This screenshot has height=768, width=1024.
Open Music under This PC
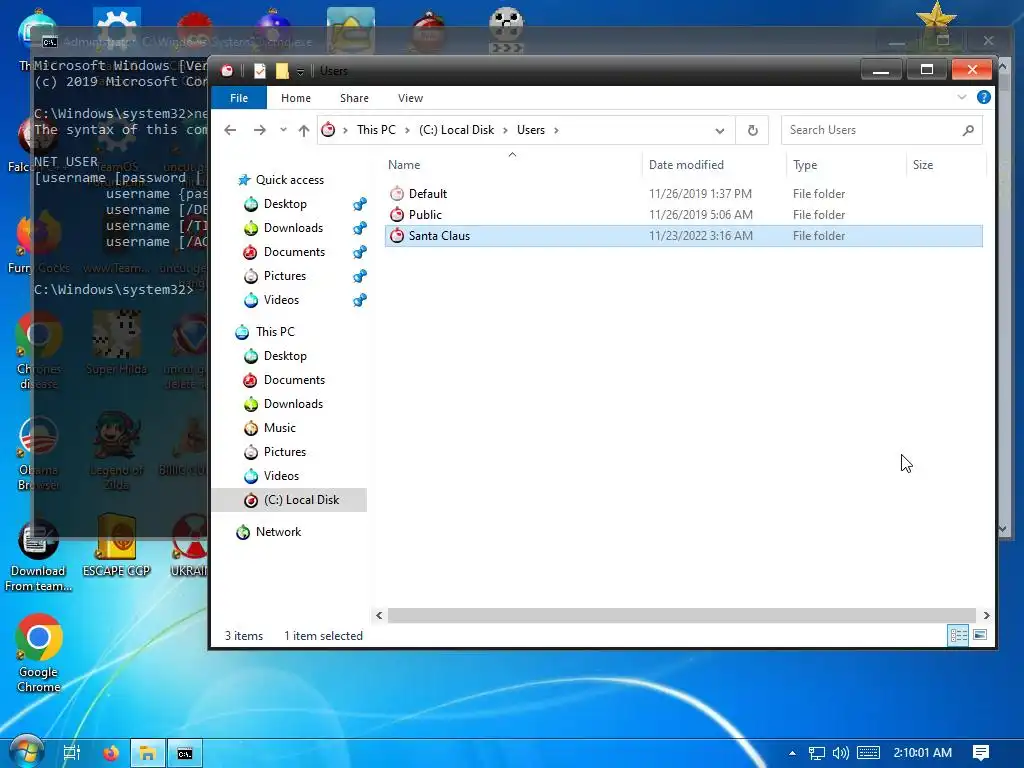tap(280, 428)
